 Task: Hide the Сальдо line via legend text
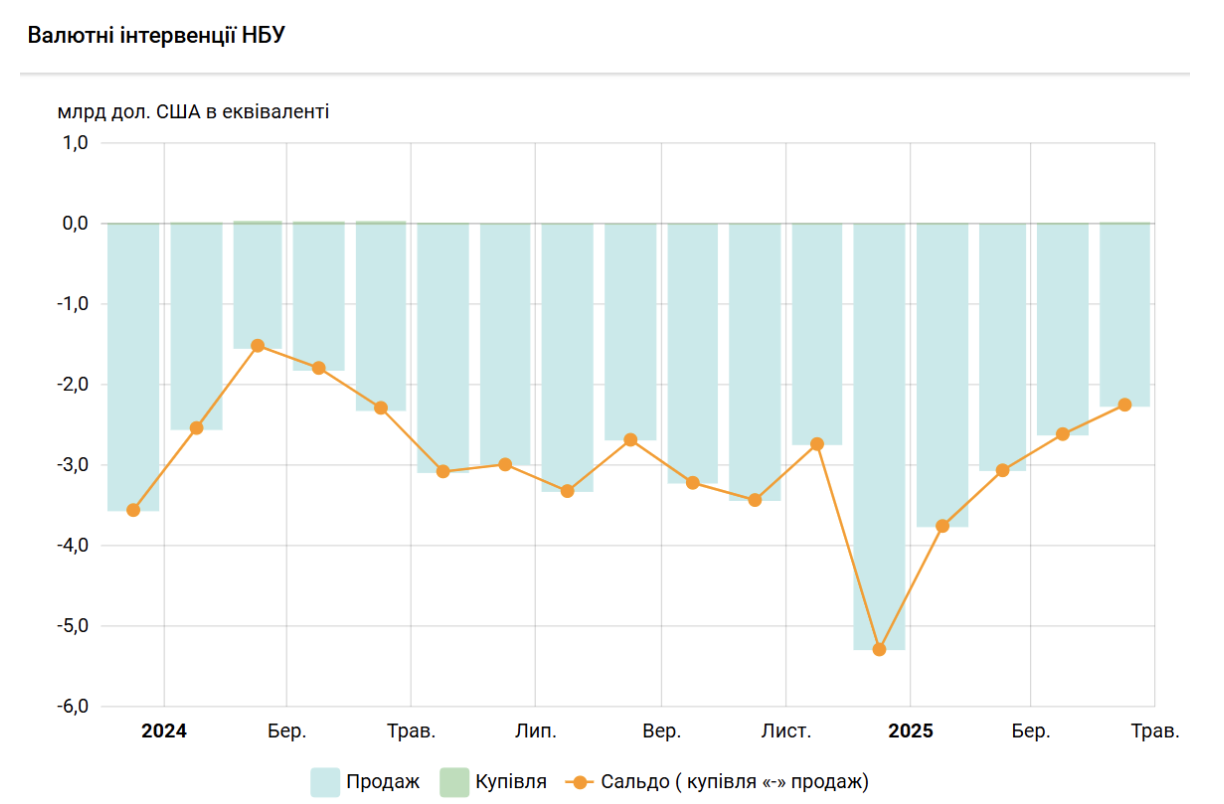(x=735, y=782)
